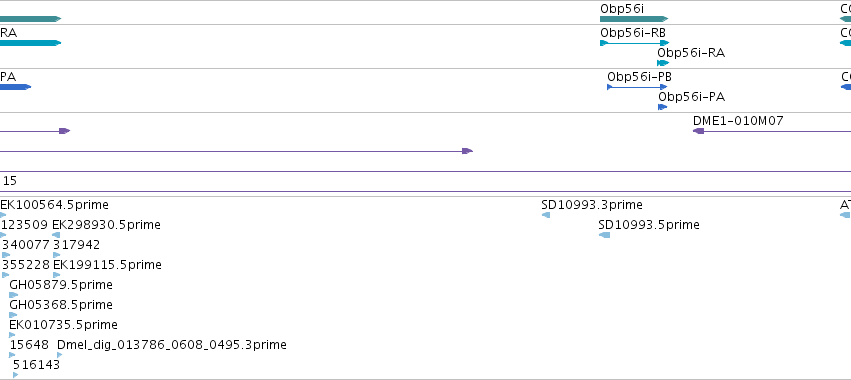851x380 pixels.
Task: Open the EK100564.5prime label
Action: click(x=54, y=205)
